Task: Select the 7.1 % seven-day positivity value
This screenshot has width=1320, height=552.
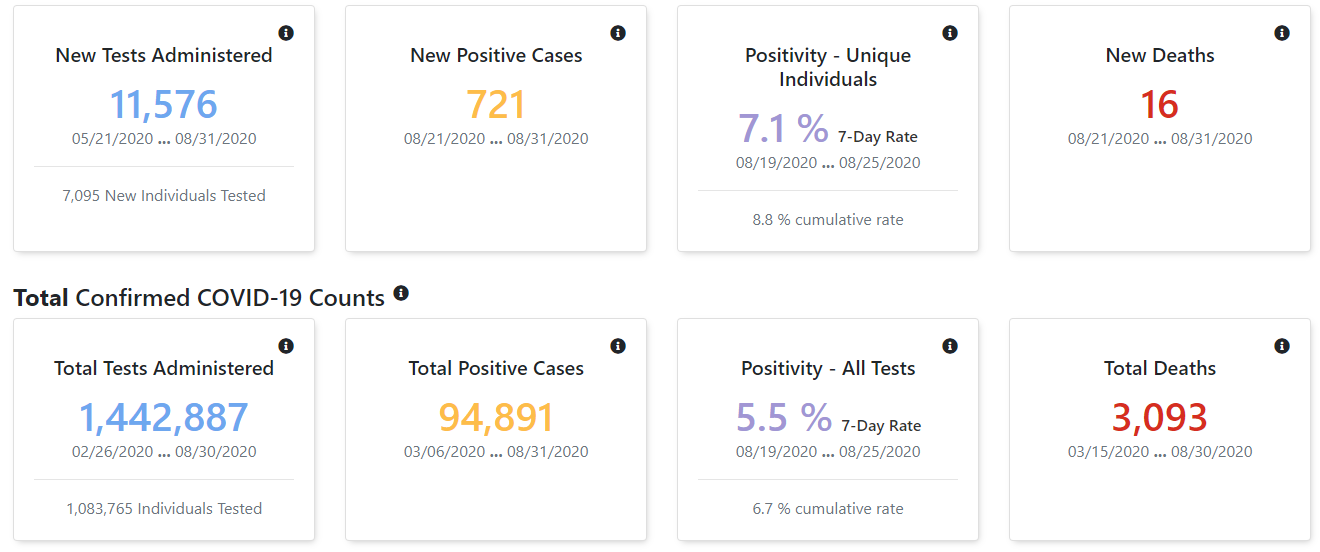Action: coord(784,128)
